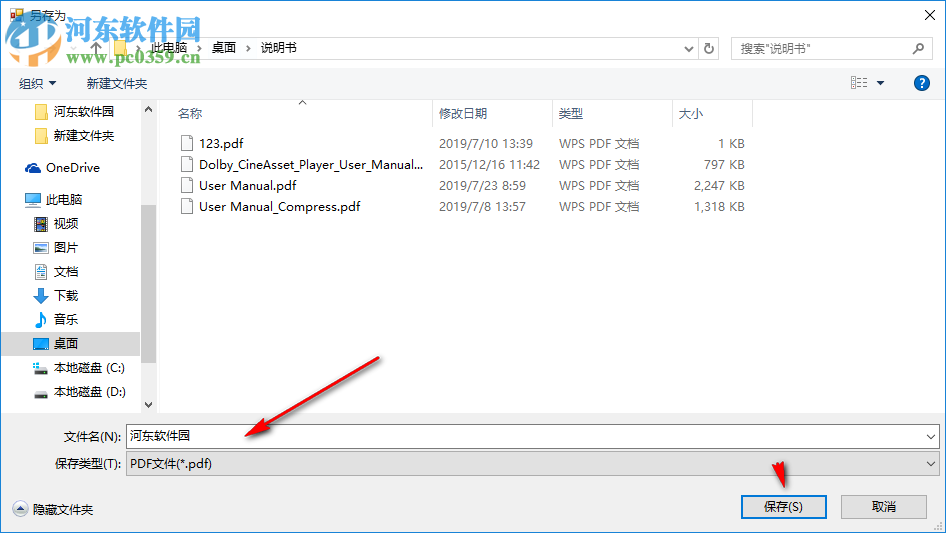Click the search magnifier icon

click(x=918, y=48)
